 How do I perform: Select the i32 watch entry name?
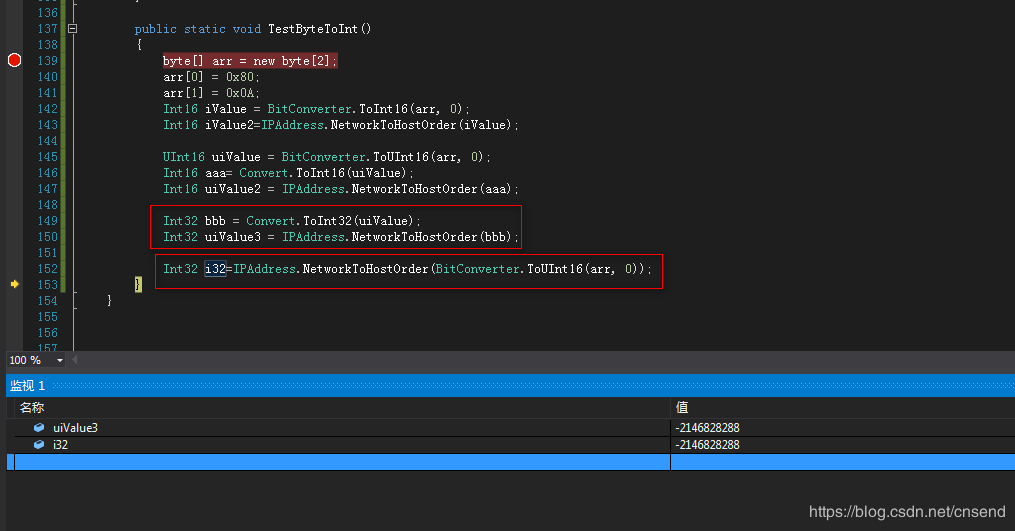(60, 445)
